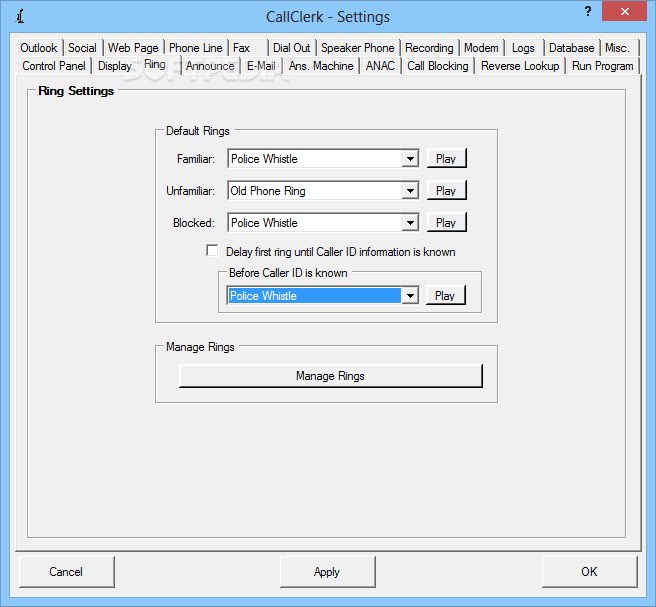This screenshot has width=656, height=607.
Task: Open the Database tab
Action: [571, 48]
